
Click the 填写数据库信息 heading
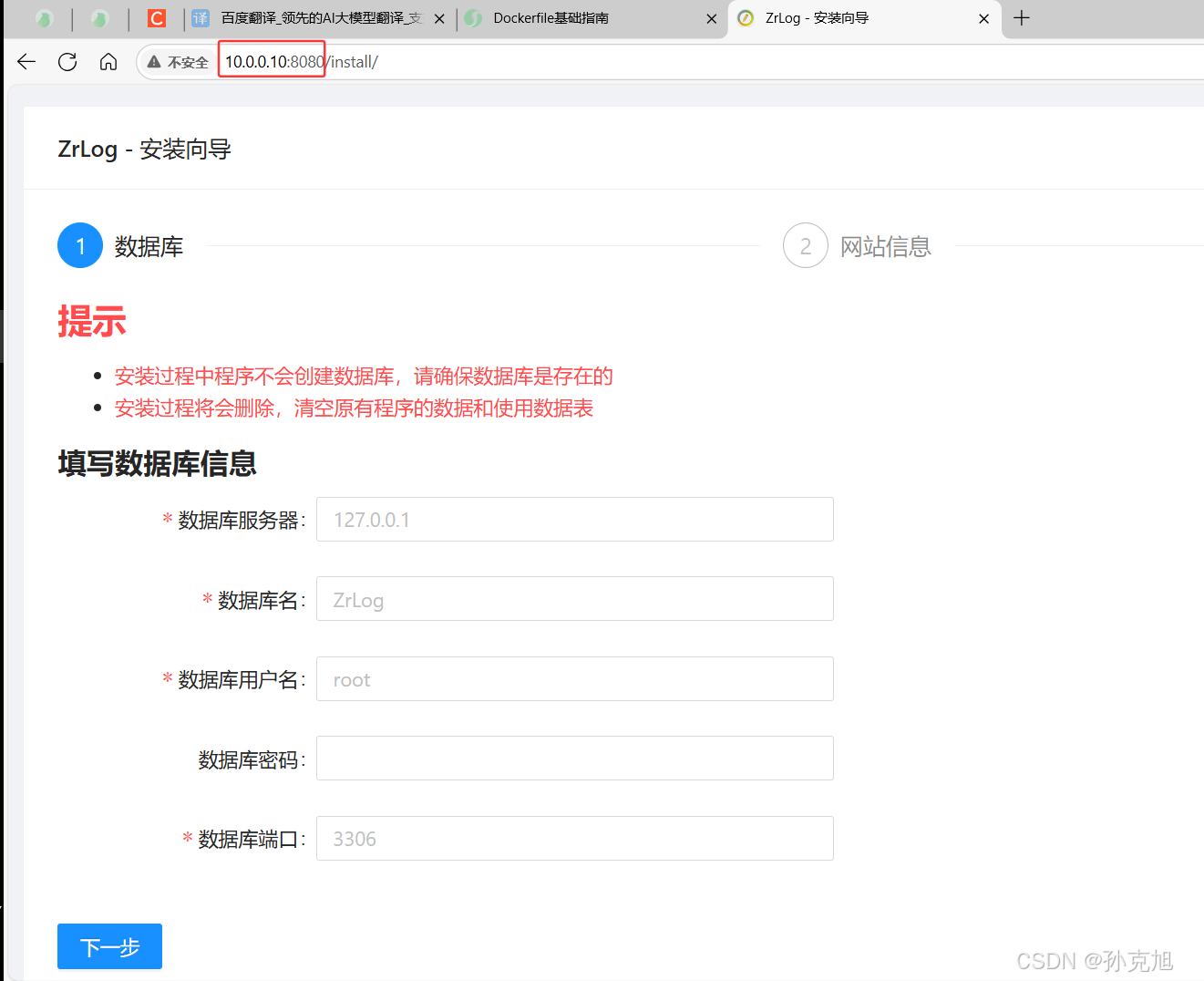[x=157, y=463]
